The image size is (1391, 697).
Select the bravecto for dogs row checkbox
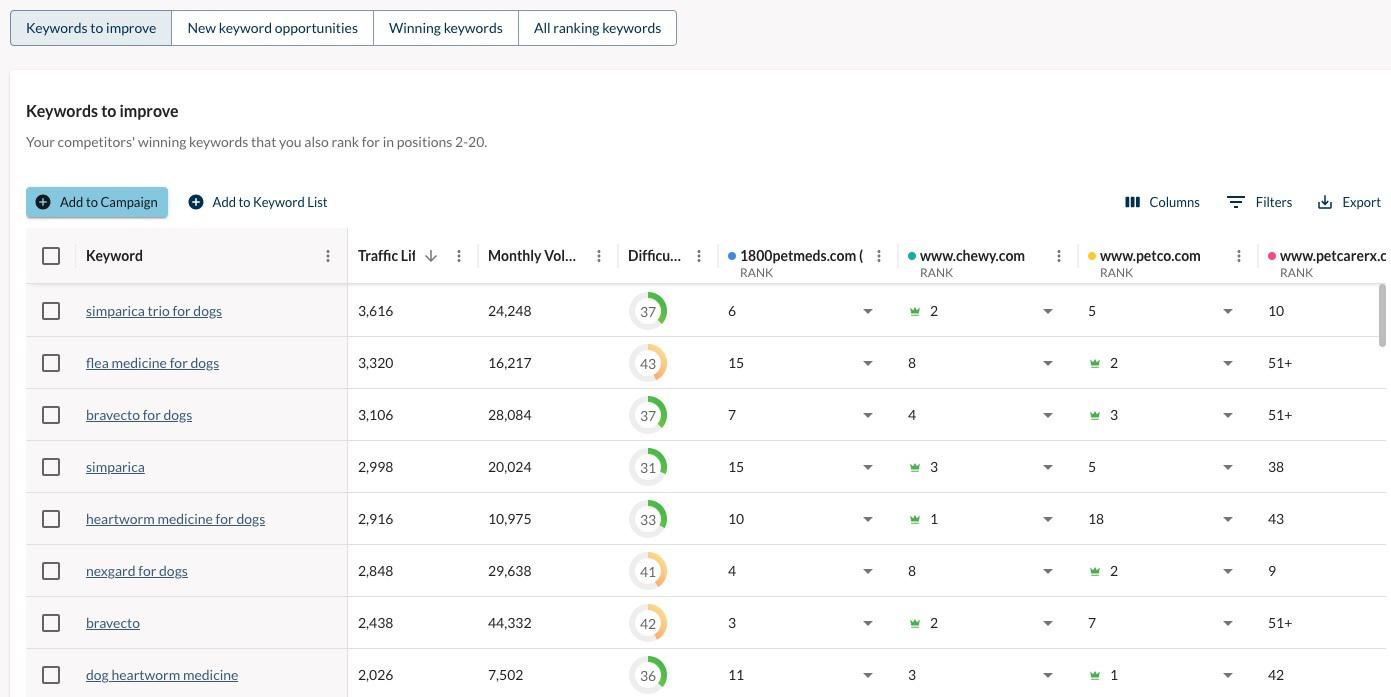point(51,415)
